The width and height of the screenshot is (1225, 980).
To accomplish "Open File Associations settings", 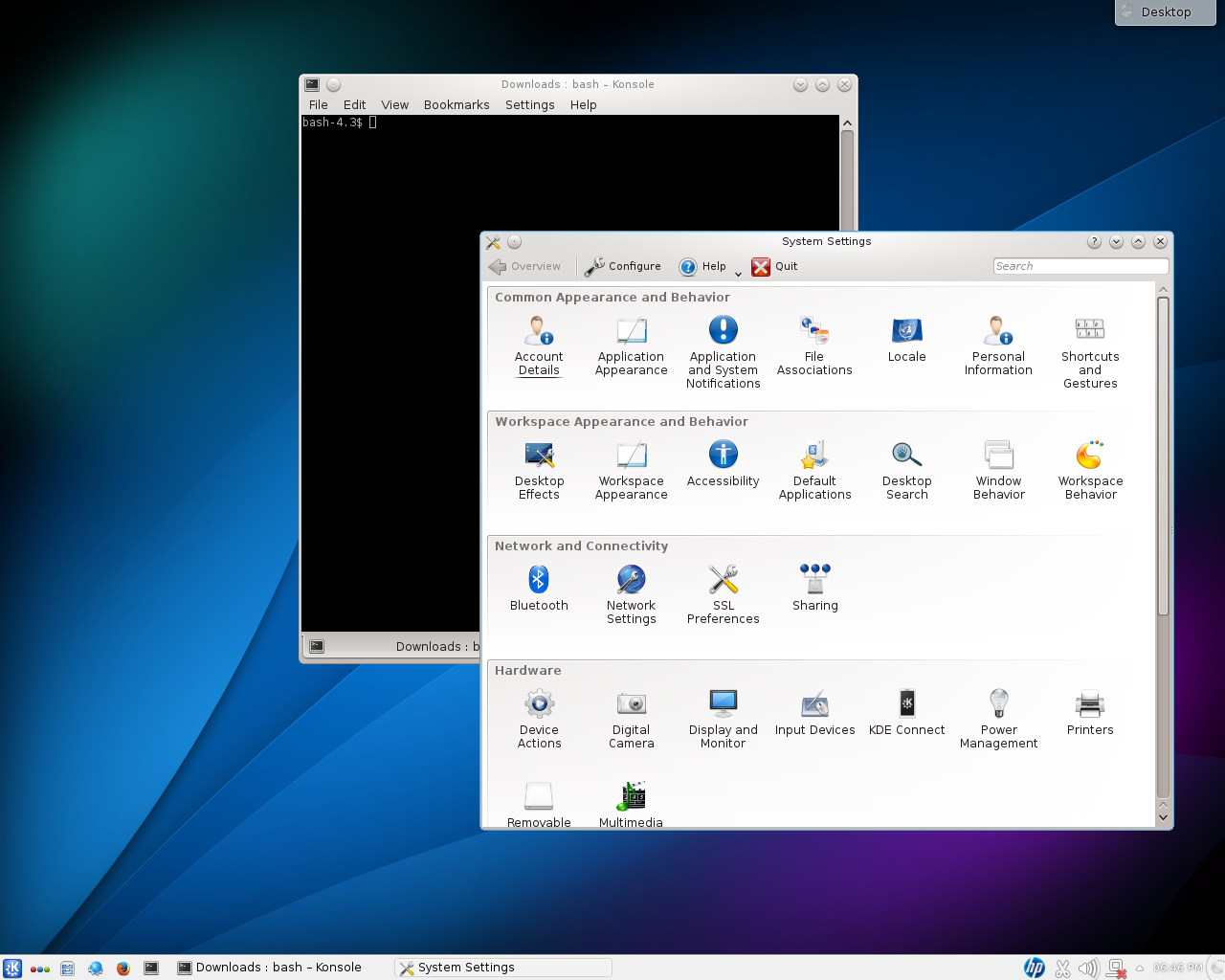I will pos(814,346).
